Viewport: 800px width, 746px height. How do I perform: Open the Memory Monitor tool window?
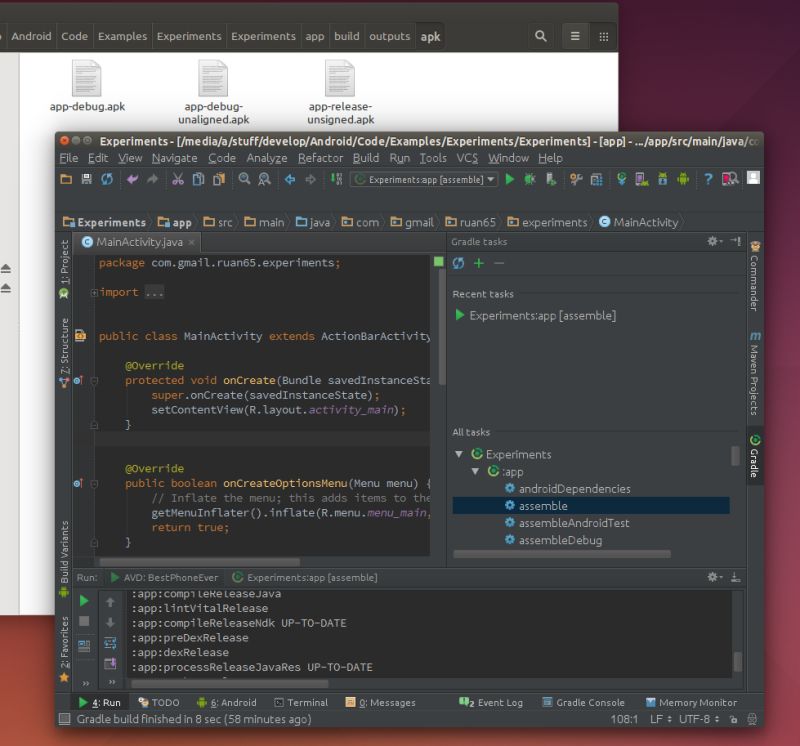tap(691, 703)
